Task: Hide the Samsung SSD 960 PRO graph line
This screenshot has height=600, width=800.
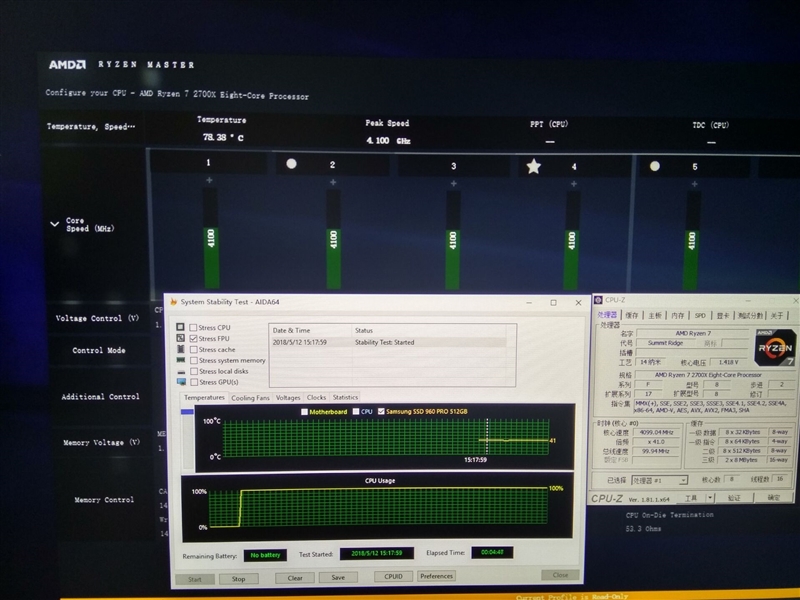Action: (x=381, y=411)
